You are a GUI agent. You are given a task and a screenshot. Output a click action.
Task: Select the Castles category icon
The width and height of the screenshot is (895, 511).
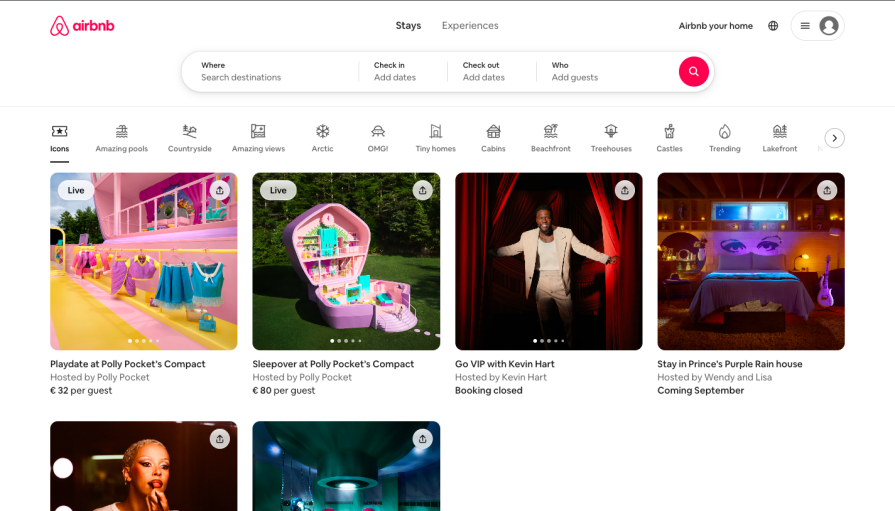[669, 138]
